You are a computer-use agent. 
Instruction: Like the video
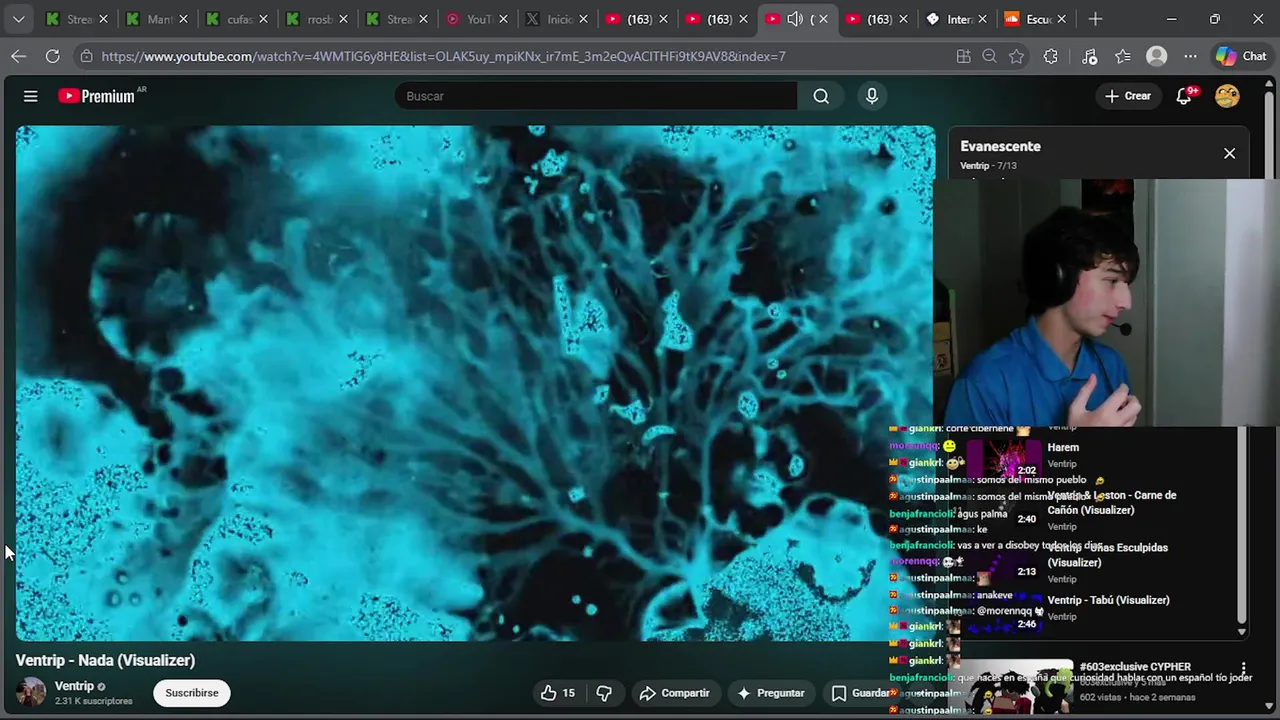pyautogui.click(x=558, y=693)
